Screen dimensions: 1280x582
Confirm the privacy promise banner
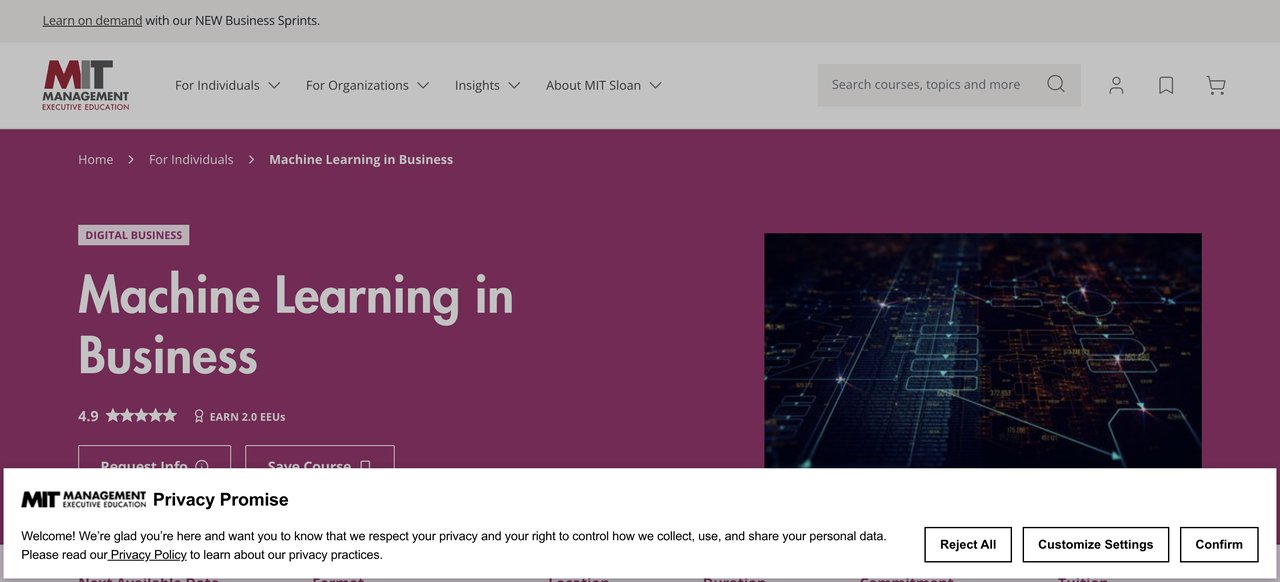1219,545
